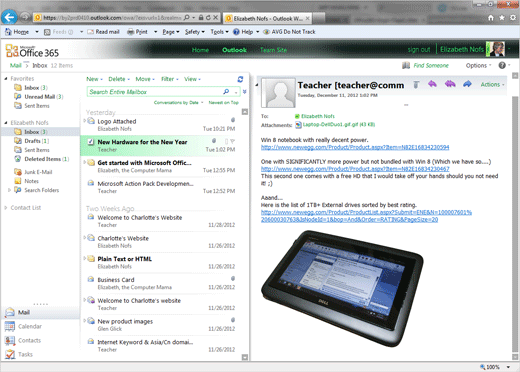The image size is (520, 372).
Task: Open the Move menu in mail toolbar
Action: (x=145, y=79)
